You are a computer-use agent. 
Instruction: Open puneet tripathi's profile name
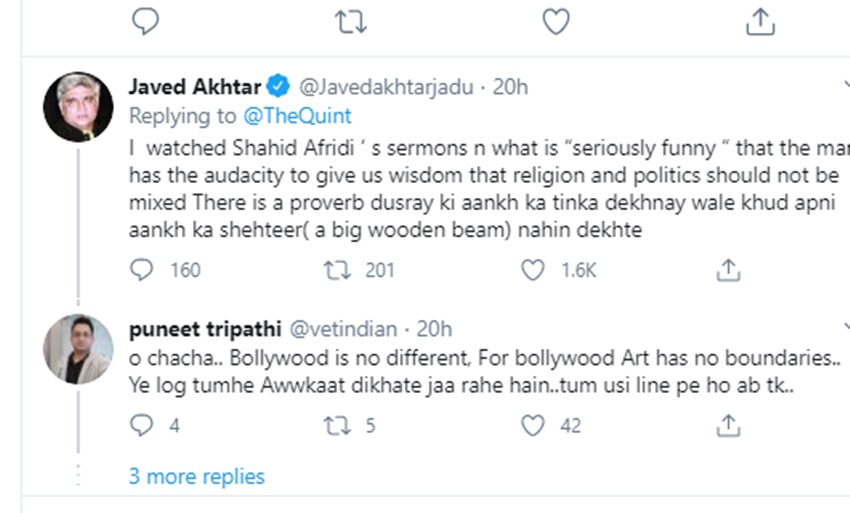pos(205,328)
